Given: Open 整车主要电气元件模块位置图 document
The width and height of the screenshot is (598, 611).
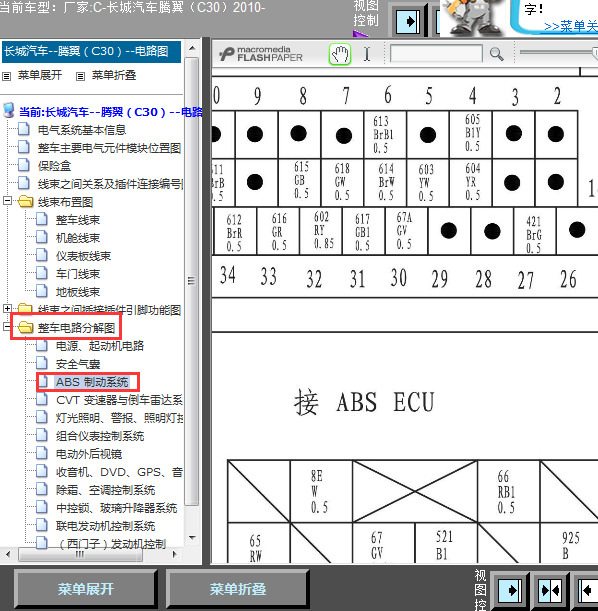Looking at the screenshot, I should point(109,148).
